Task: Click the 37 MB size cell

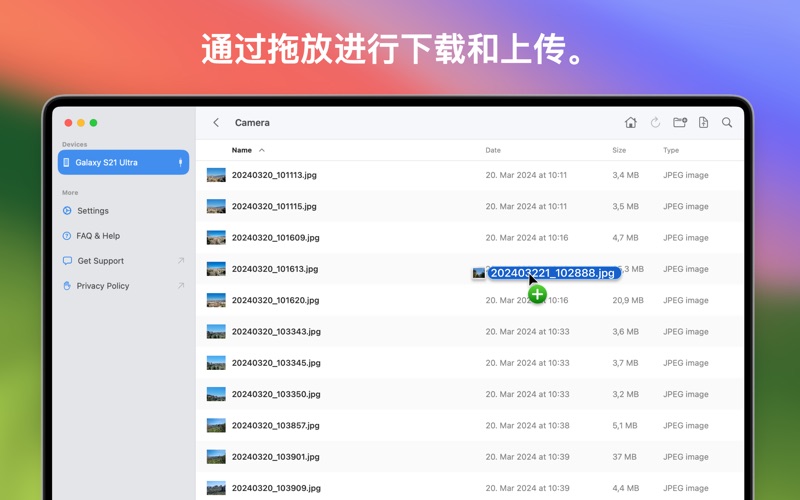Action: [624, 457]
